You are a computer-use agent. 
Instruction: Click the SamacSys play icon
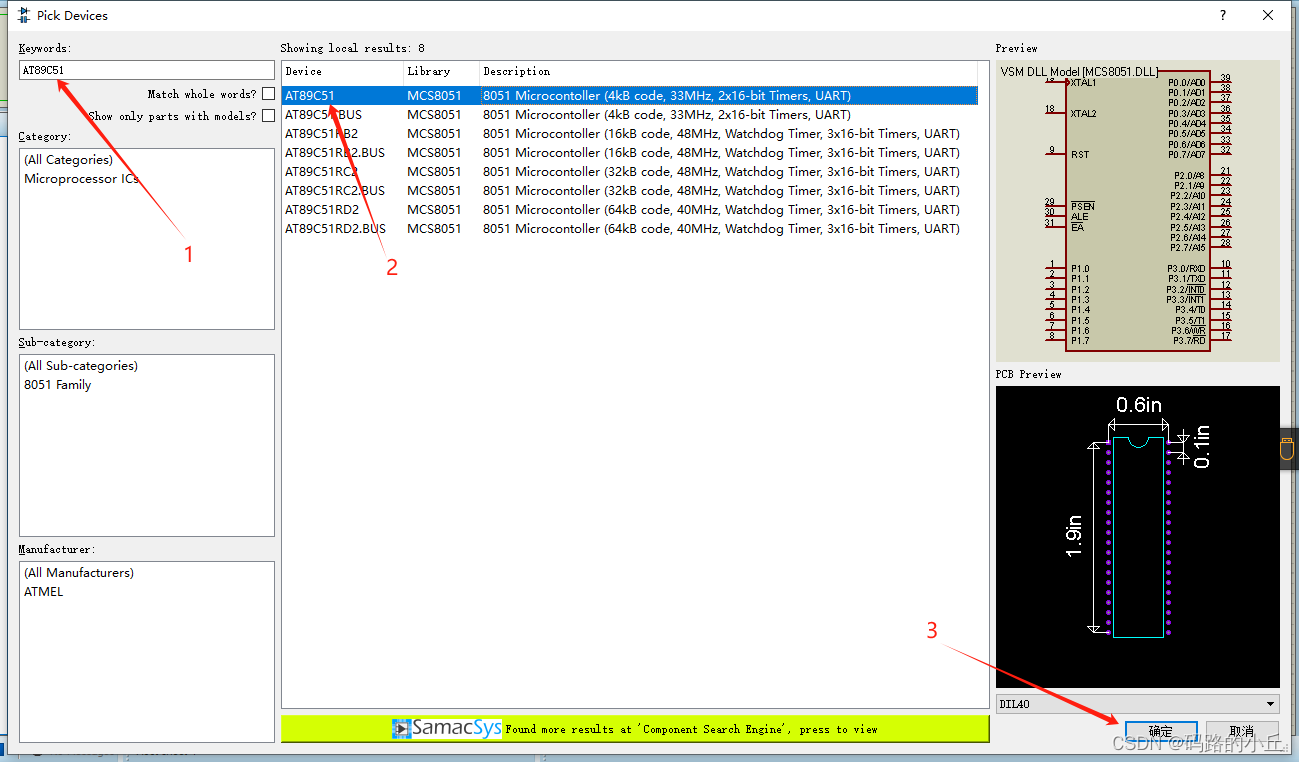click(x=401, y=729)
